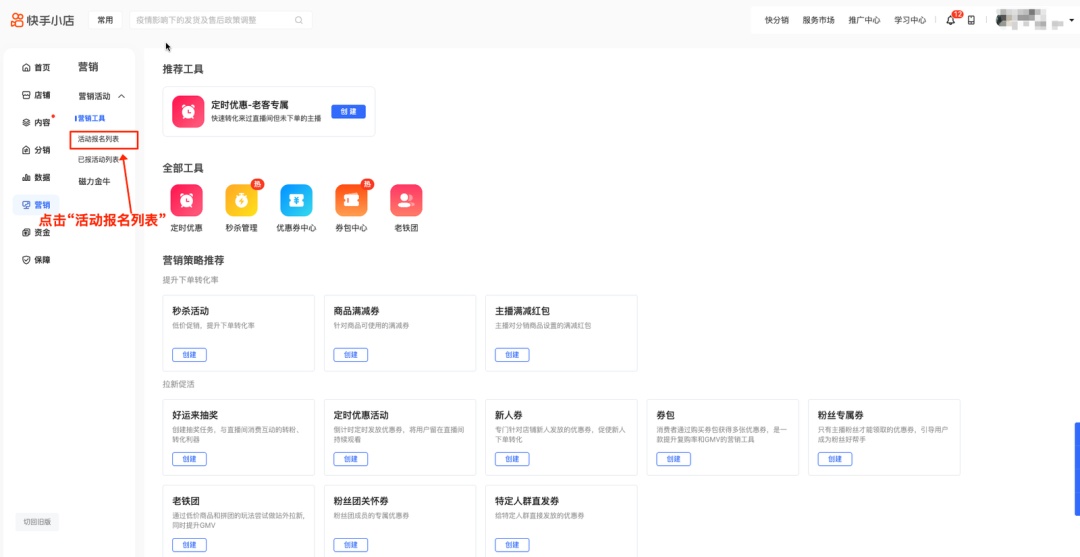This screenshot has height=557, width=1080.
Task: Click the top search input field
Action: (x=210, y=20)
